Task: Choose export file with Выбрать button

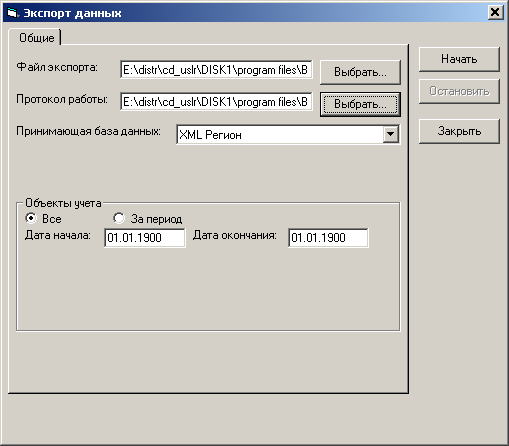Action: click(x=360, y=72)
